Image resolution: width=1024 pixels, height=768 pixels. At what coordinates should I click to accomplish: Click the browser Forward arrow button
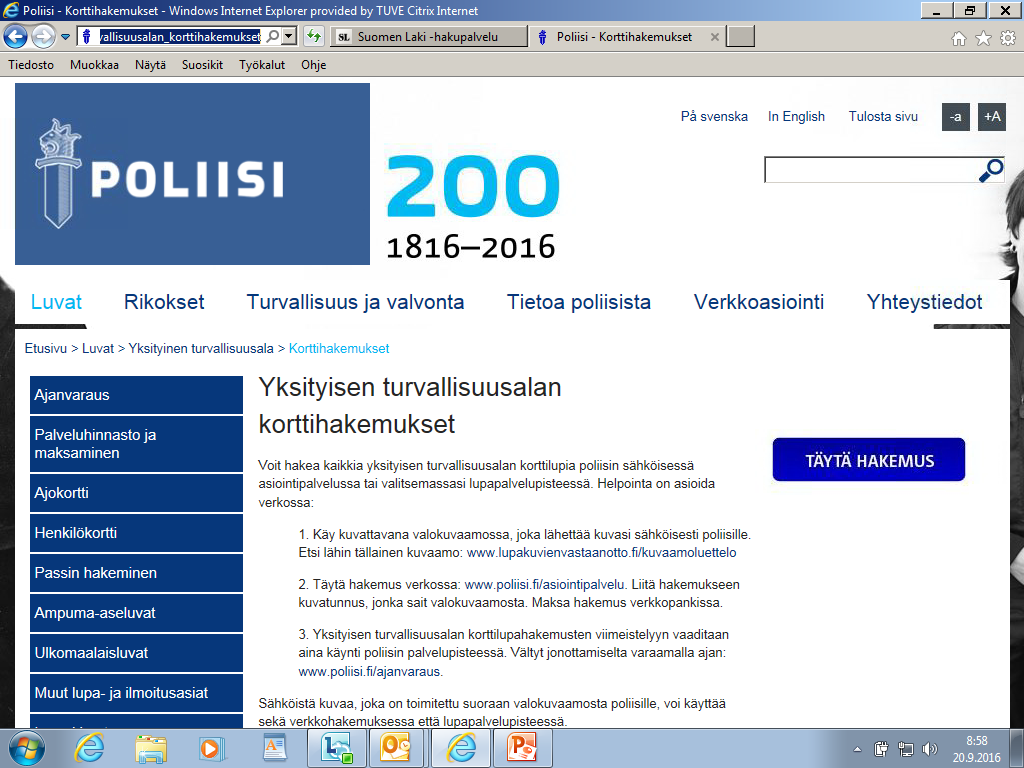click(x=43, y=37)
